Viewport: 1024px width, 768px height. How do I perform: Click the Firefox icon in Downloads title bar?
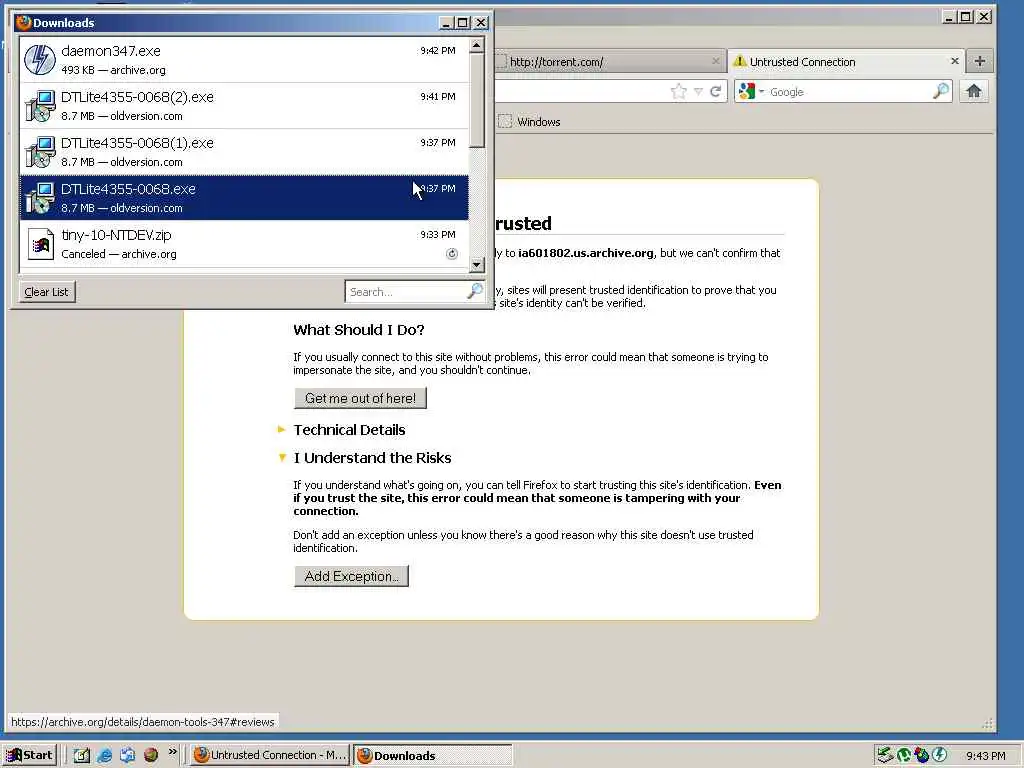pyautogui.click(x=24, y=22)
